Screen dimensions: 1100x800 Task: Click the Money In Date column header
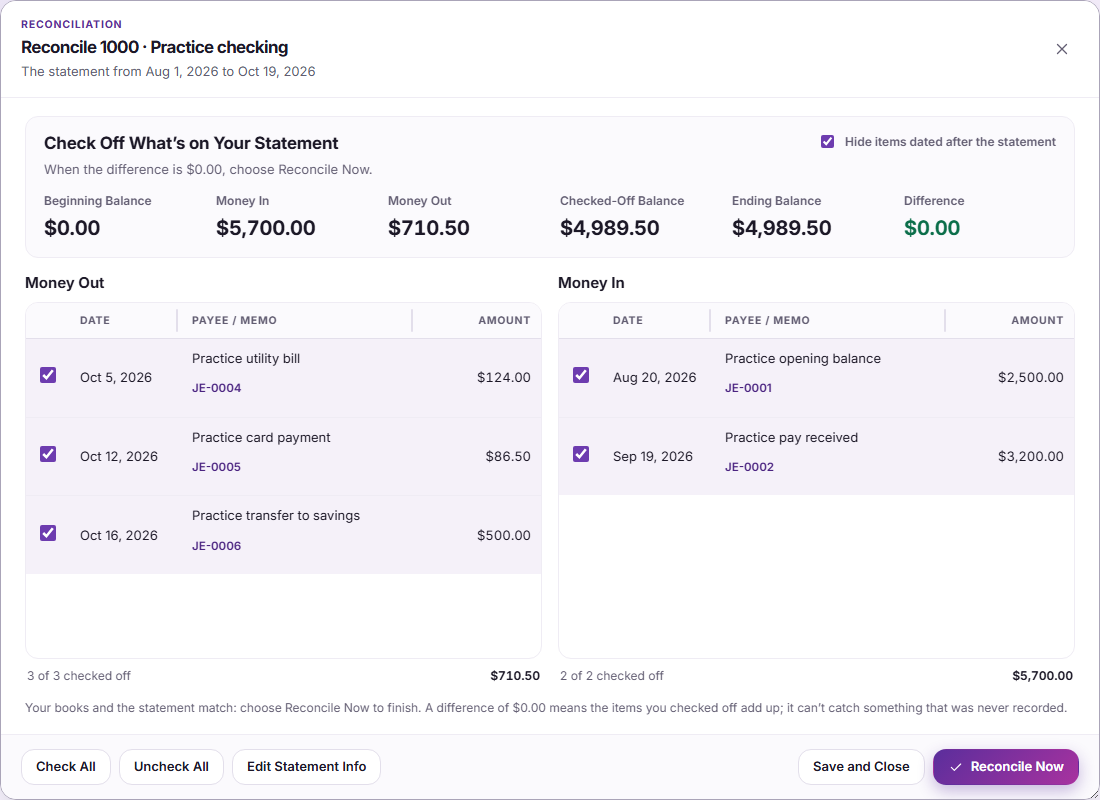tap(628, 320)
